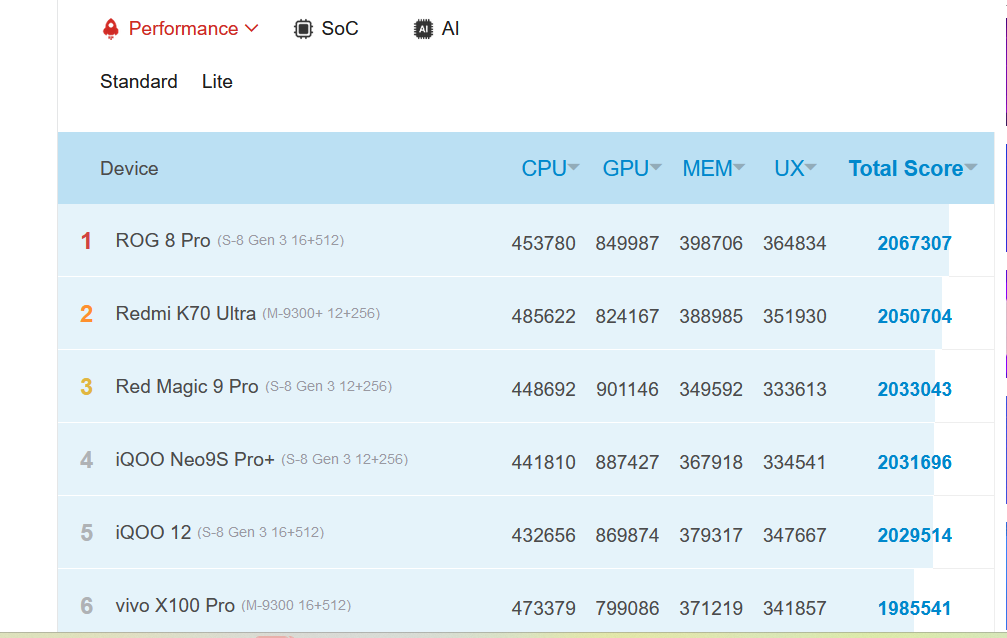Click Red Magic 9 Pro CPU score 448692
This screenshot has width=1007, height=638.
[x=543, y=389]
